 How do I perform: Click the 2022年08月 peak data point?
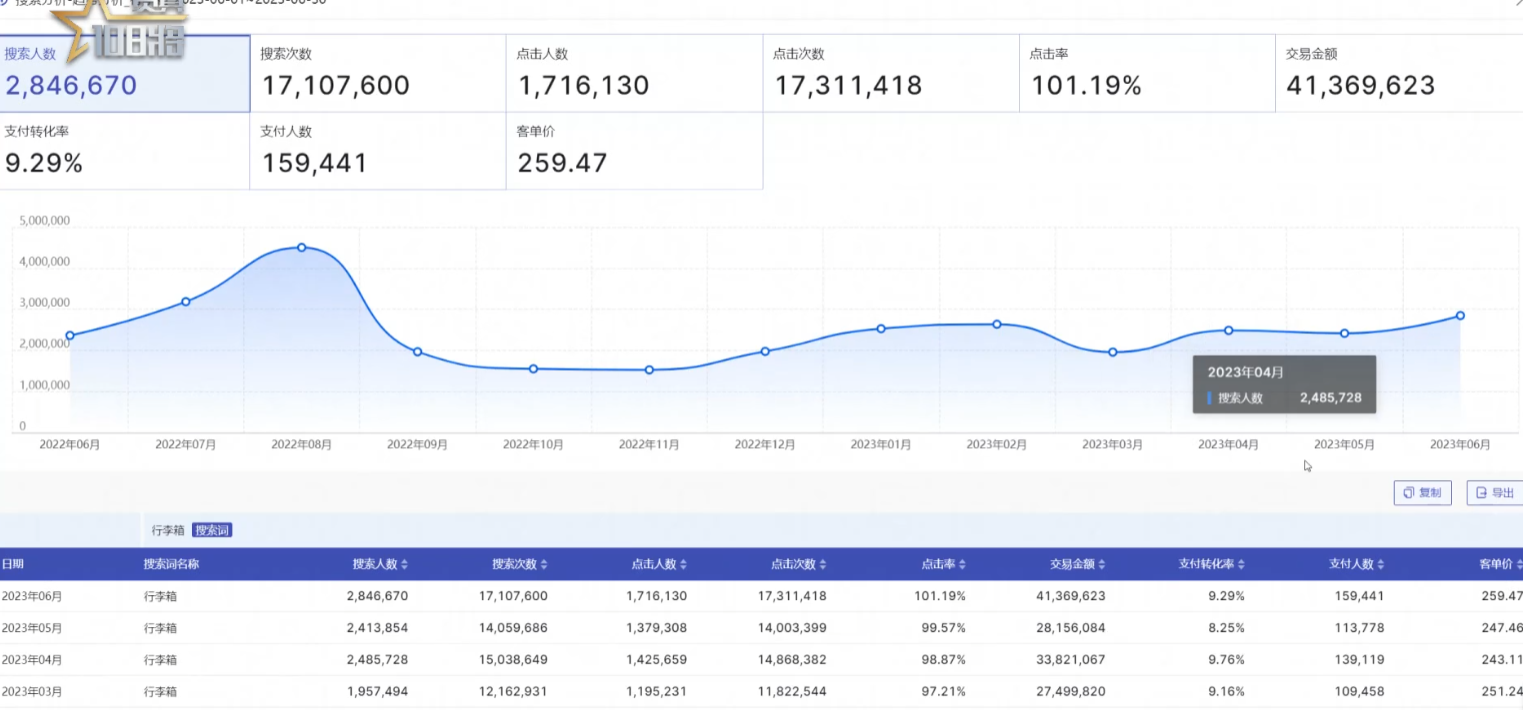pyautogui.click(x=301, y=248)
